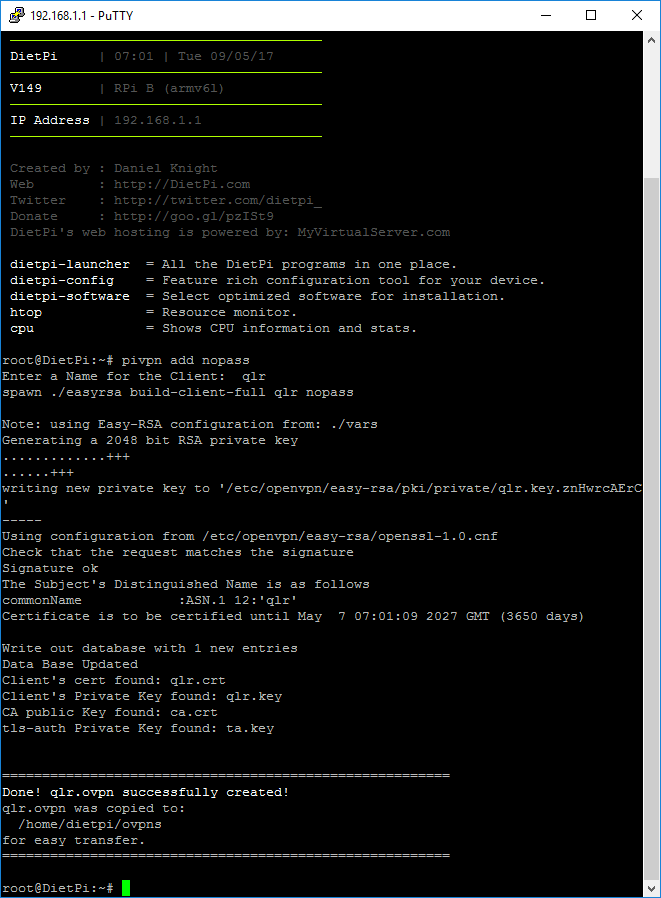Click the 'cpu' command name
The image size is (661, 898).
point(22,329)
